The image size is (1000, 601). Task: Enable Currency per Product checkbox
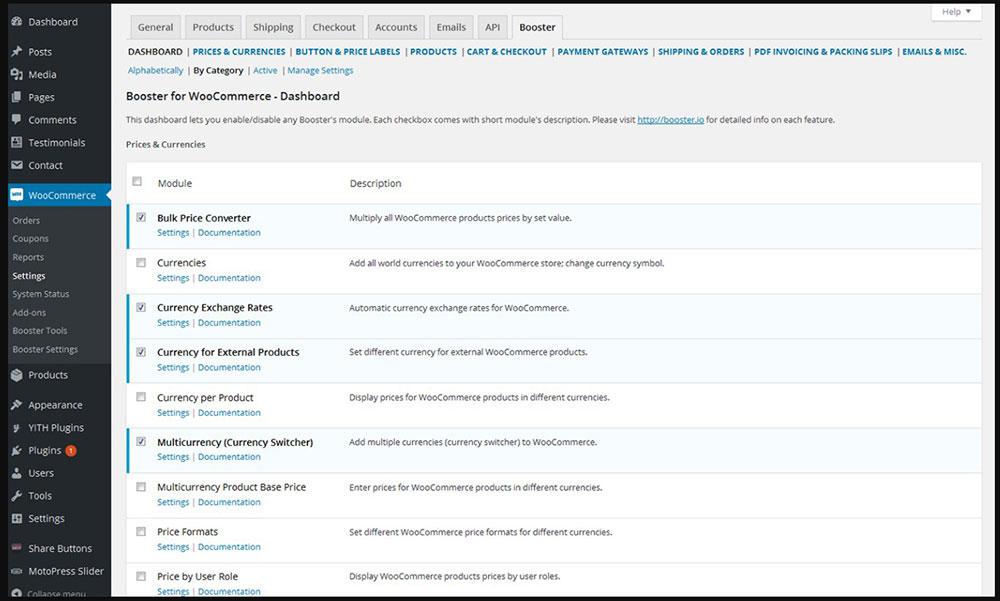pyautogui.click(x=141, y=397)
